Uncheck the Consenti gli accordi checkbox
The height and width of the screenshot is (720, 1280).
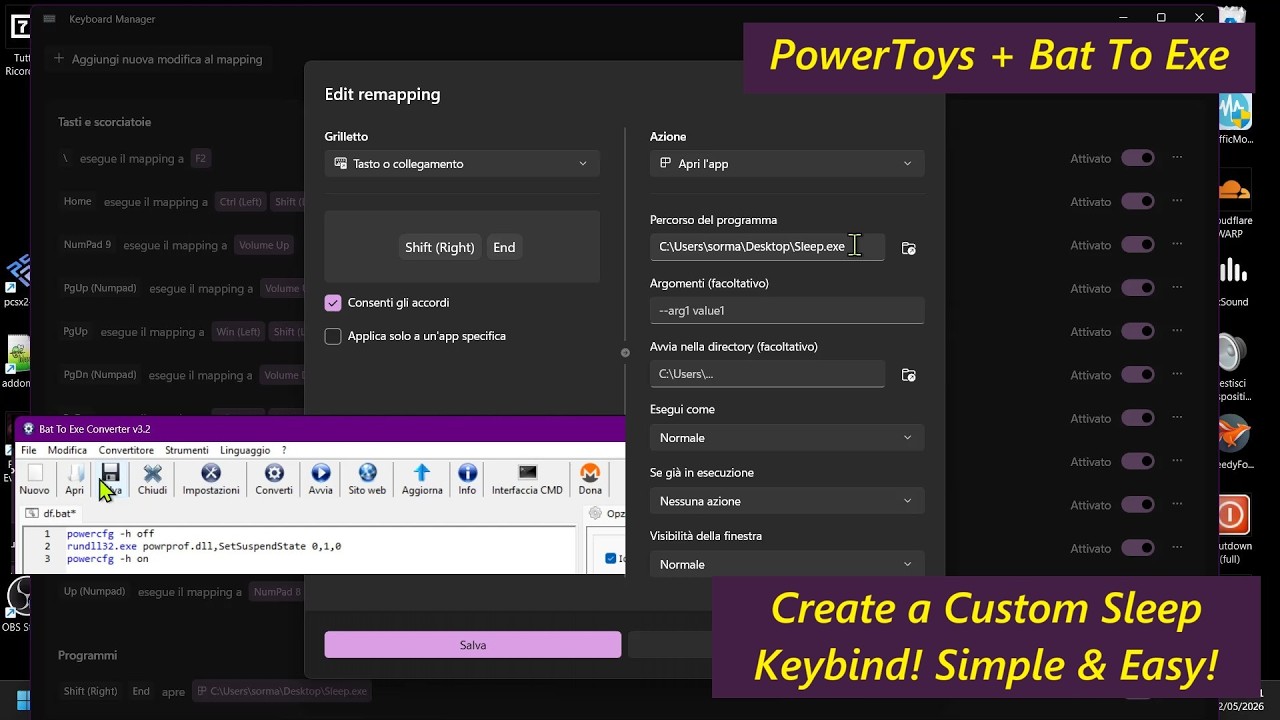point(333,303)
